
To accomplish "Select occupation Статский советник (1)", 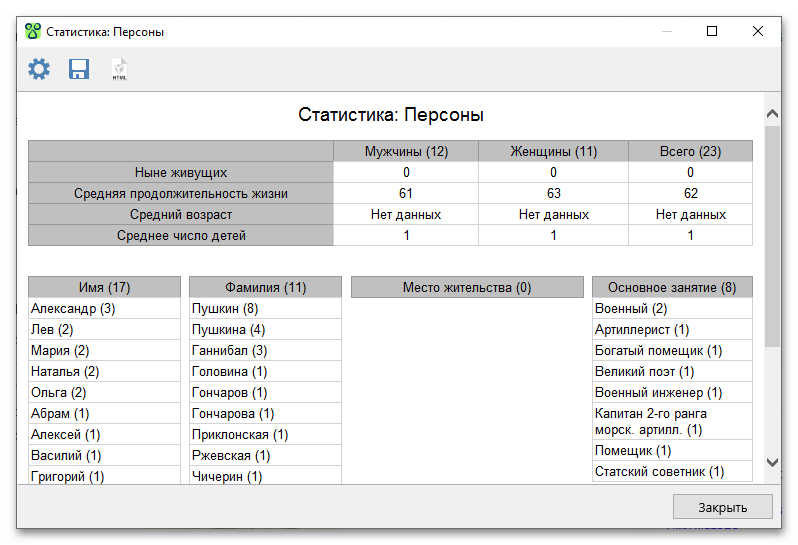I will click(672, 471).
